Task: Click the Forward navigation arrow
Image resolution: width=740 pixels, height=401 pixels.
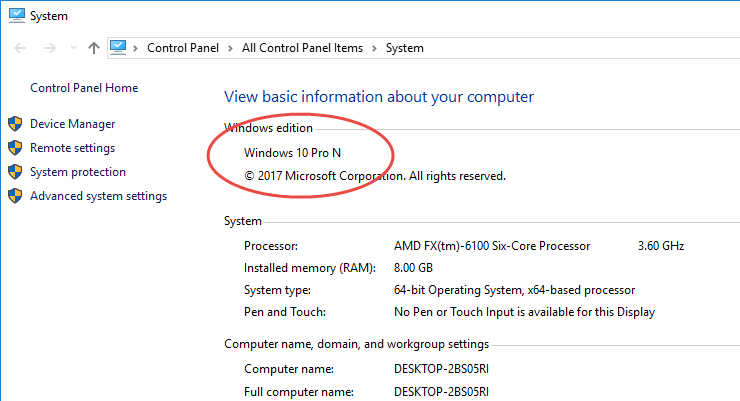Action: [50, 48]
